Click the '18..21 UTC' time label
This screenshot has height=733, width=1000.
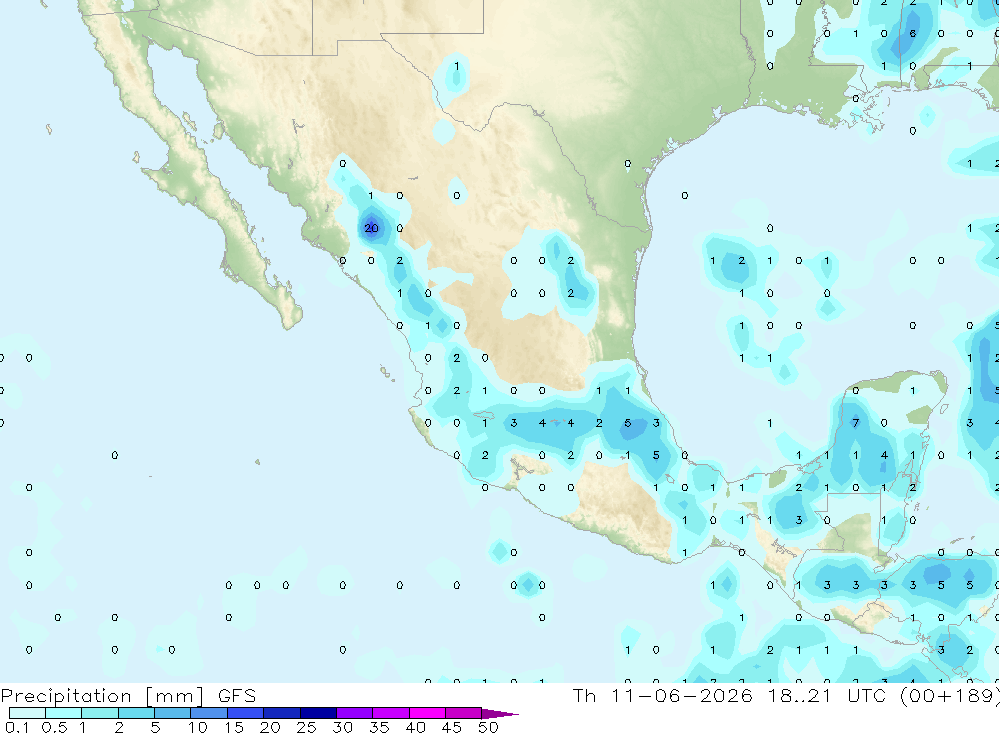(x=827, y=695)
